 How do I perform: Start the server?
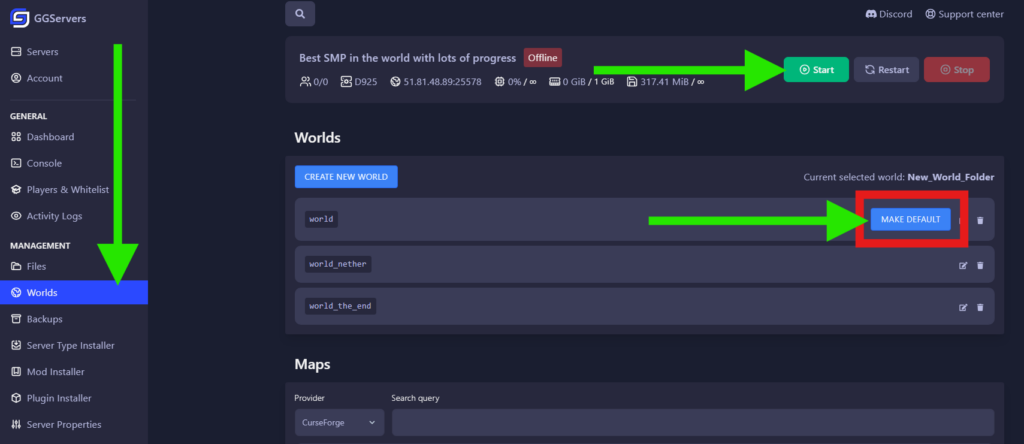point(816,70)
